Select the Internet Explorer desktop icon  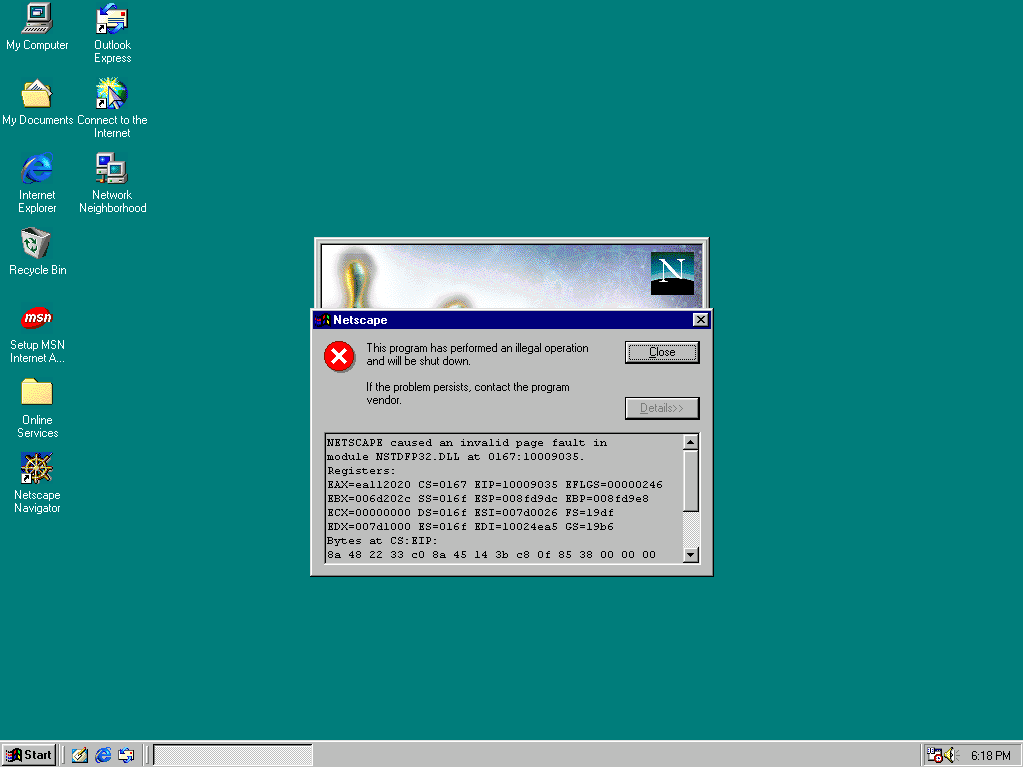pyautogui.click(x=37, y=183)
